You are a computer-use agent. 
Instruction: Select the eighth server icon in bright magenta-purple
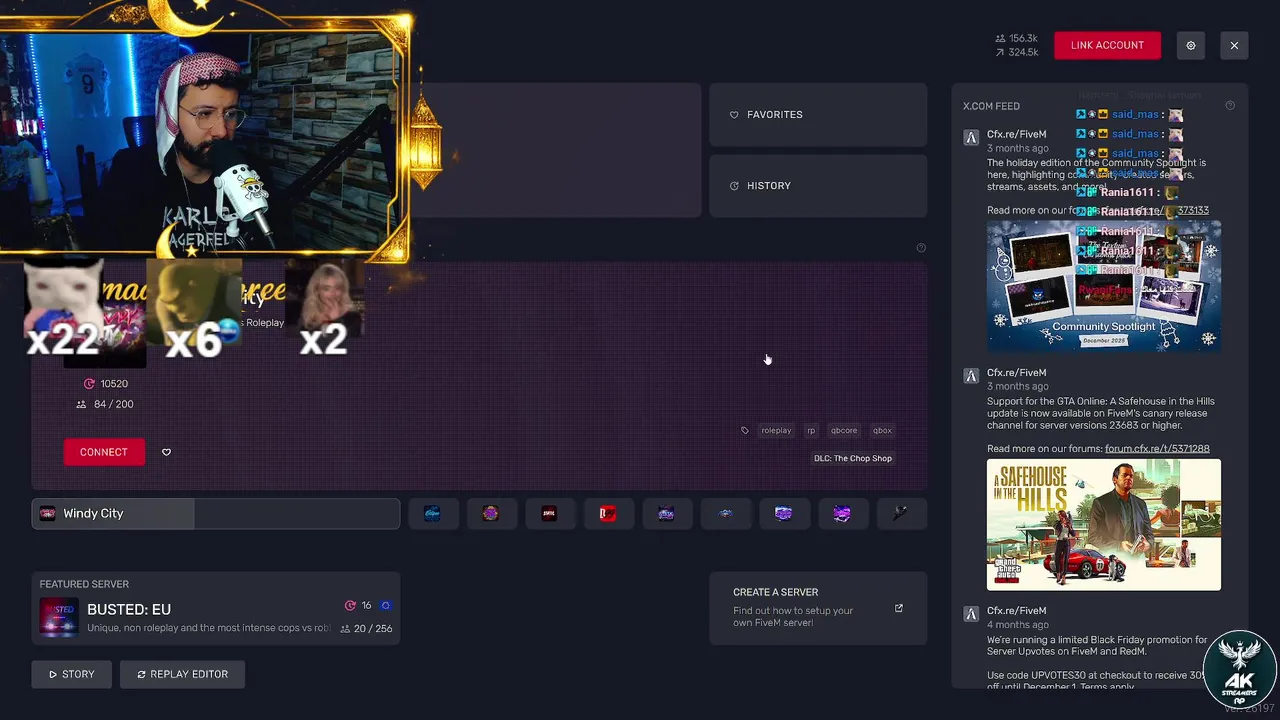(842, 513)
